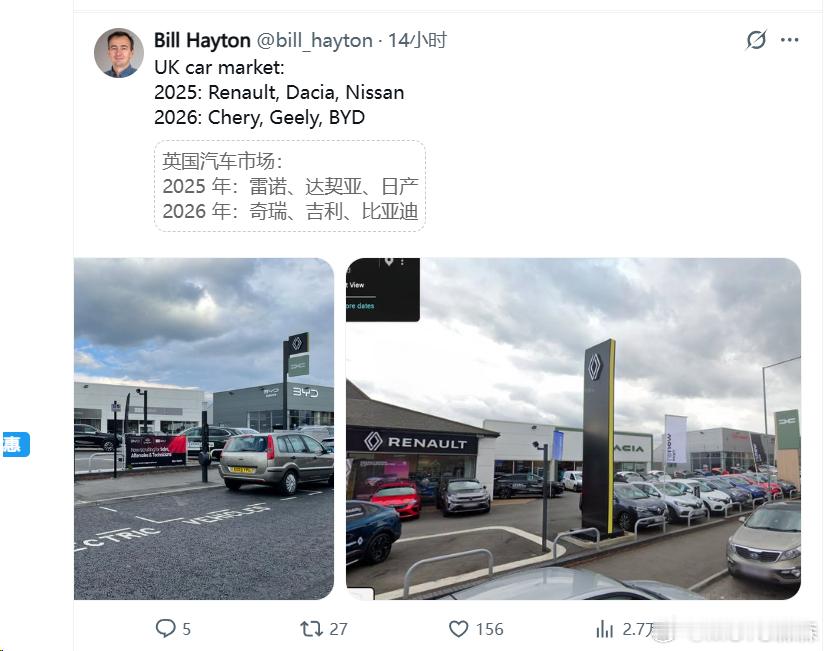Click the Street View overlay in right photo

[383, 289]
